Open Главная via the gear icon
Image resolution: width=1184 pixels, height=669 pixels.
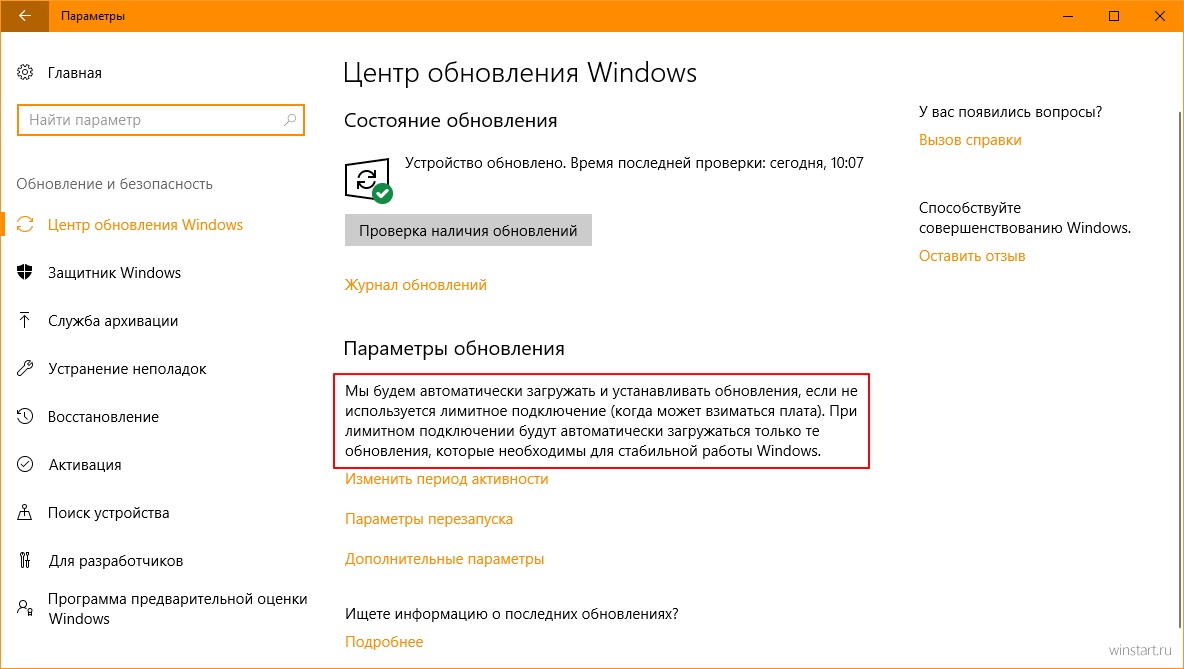[25, 72]
